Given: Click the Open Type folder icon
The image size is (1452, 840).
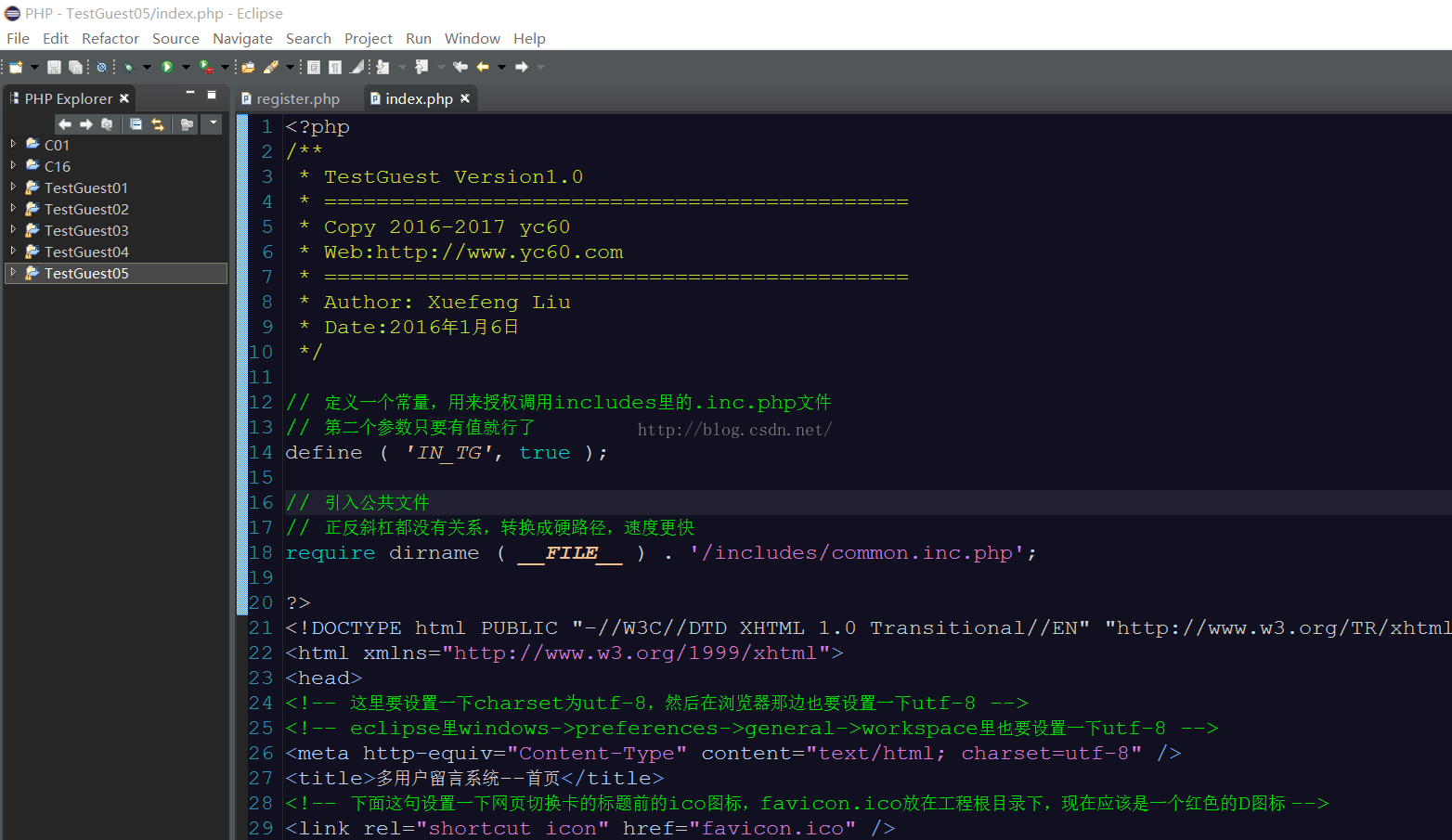Looking at the screenshot, I should 248,67.
